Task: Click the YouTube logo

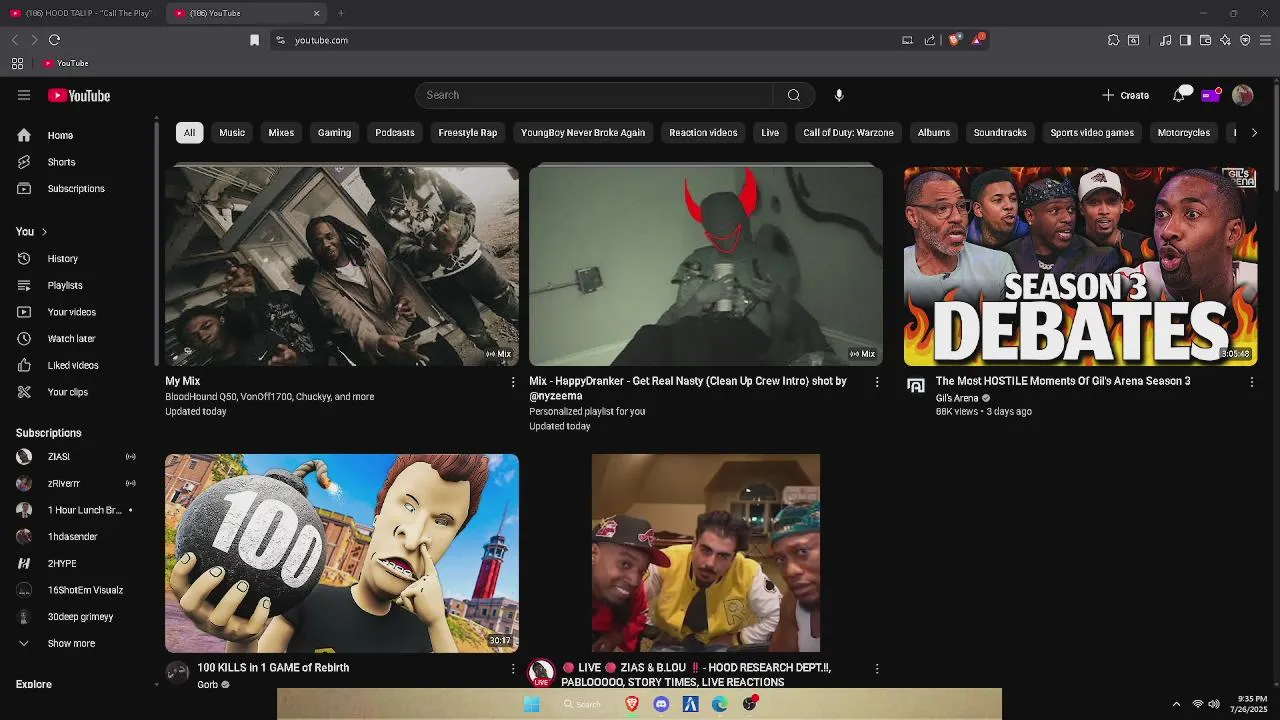Action: point(79,96)
